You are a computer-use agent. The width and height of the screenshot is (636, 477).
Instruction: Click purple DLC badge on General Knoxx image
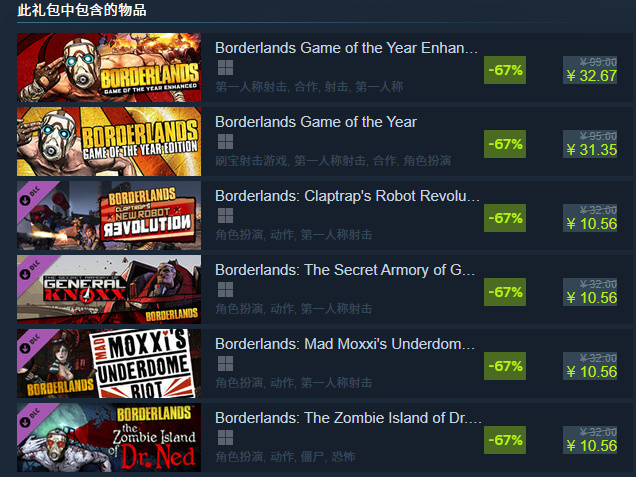tap(32, 271)
